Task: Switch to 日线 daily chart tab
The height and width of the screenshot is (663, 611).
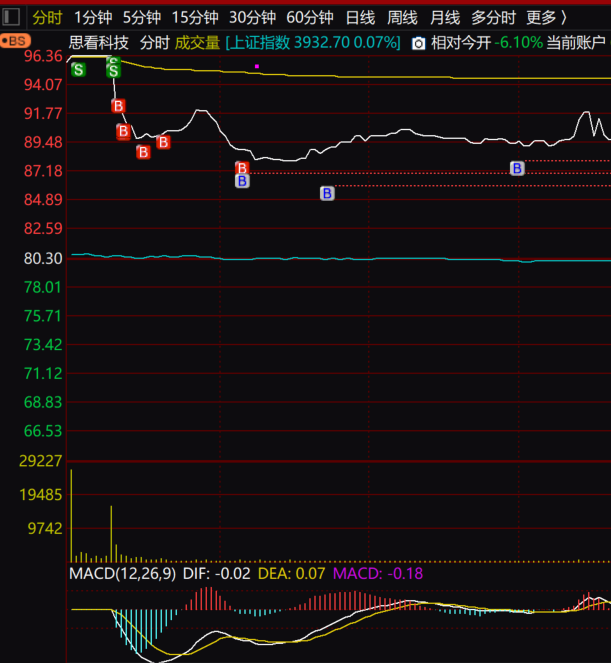Action: pyautogui.click(x=360, y=18)
